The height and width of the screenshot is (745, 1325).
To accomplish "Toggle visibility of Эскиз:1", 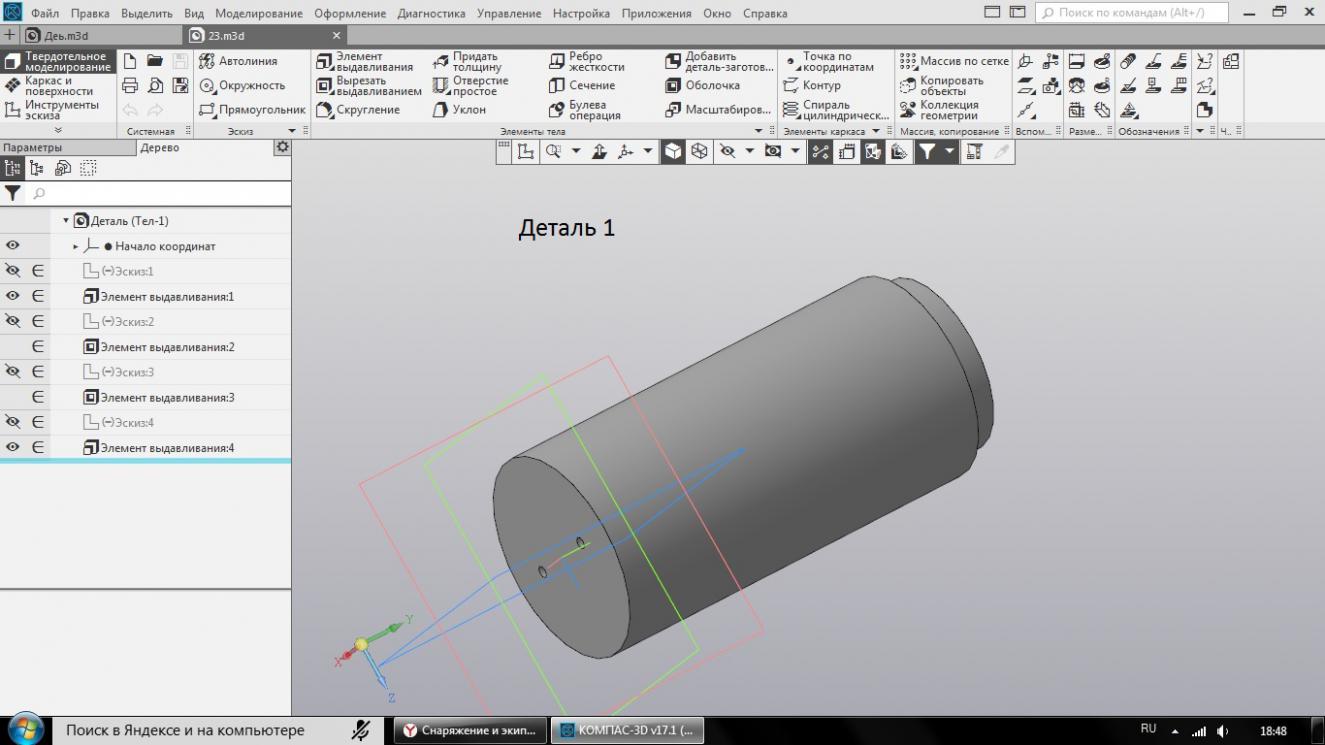I will 13,271.
